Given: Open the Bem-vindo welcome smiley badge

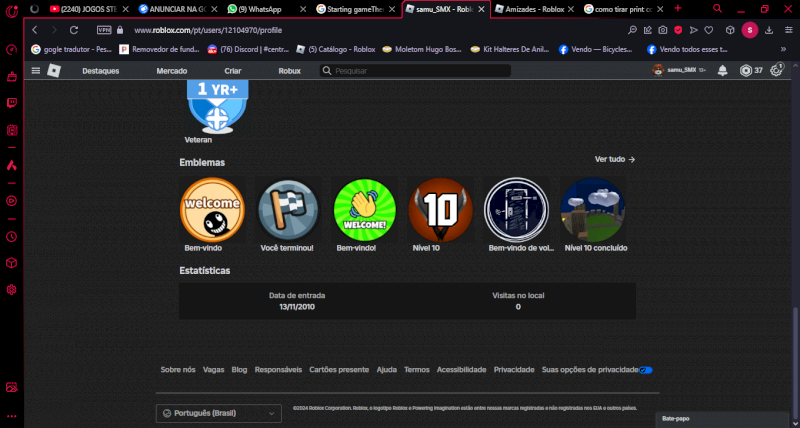Looking at the screenshot, I should point(212,210).
